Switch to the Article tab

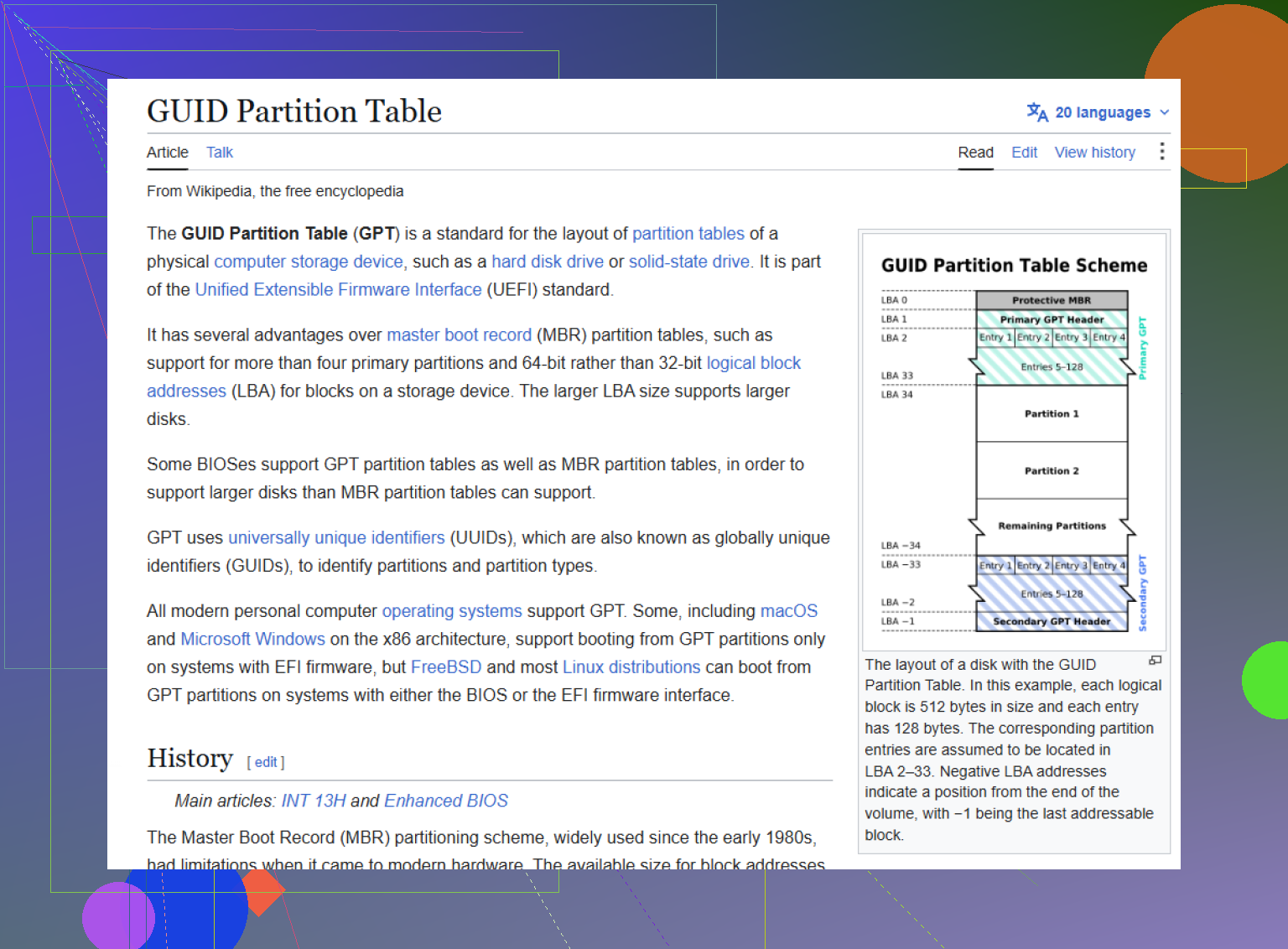pyautogui.click(x=168, y=153)
